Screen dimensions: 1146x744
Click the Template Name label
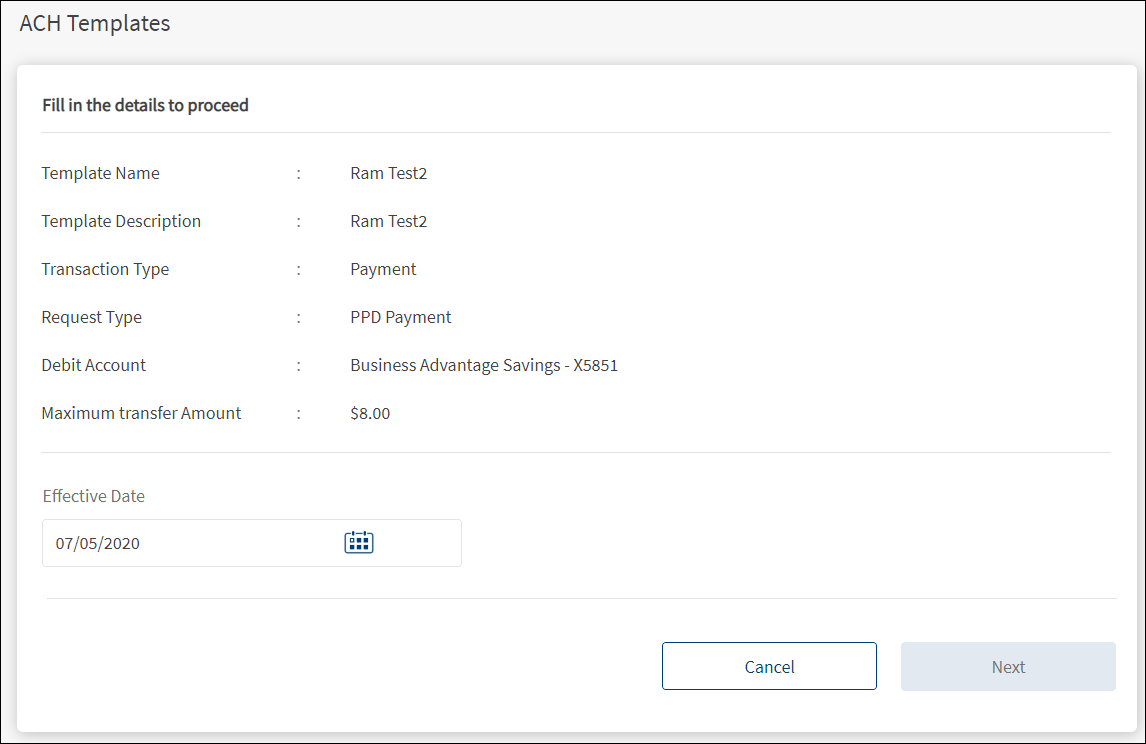coord(100,173)
